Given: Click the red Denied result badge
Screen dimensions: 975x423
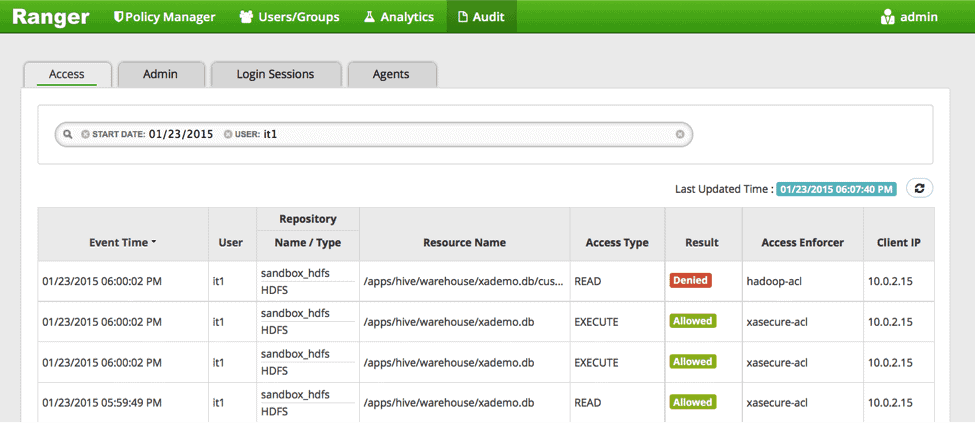Looking at the screenshot, I should click(691, 281).
